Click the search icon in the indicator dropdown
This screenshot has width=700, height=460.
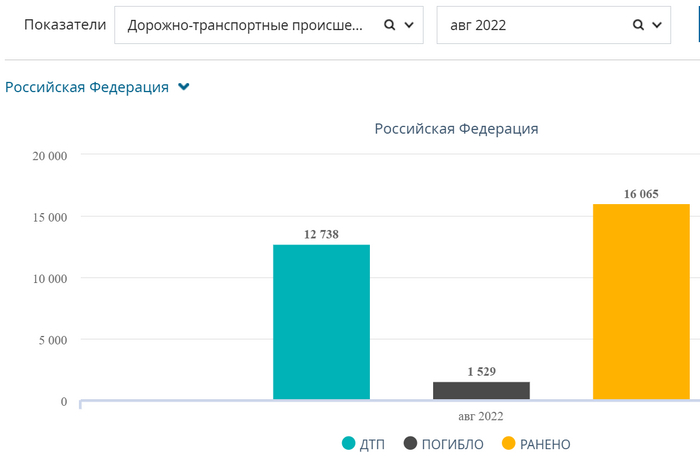click(x=390, y=26)
